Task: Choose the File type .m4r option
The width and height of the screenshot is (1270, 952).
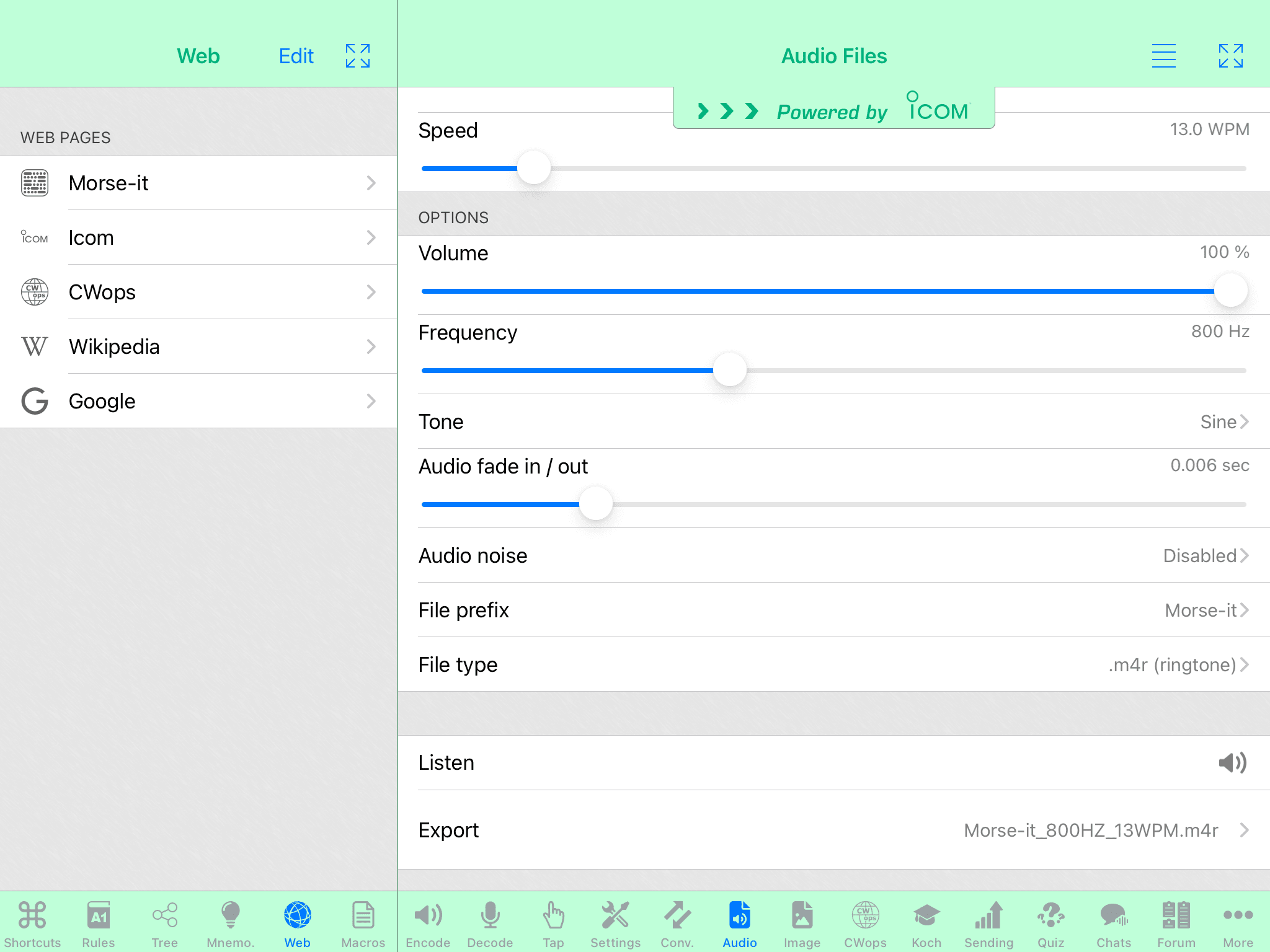Action: 834,664
